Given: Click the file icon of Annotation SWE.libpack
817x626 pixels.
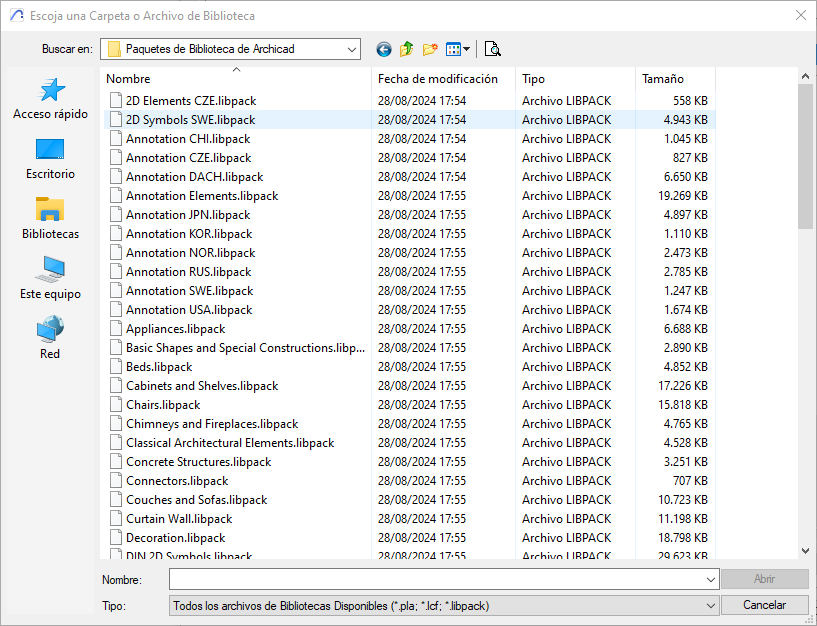Looking at the screenshot, I should pyautogui.click(x=116, y=290).
